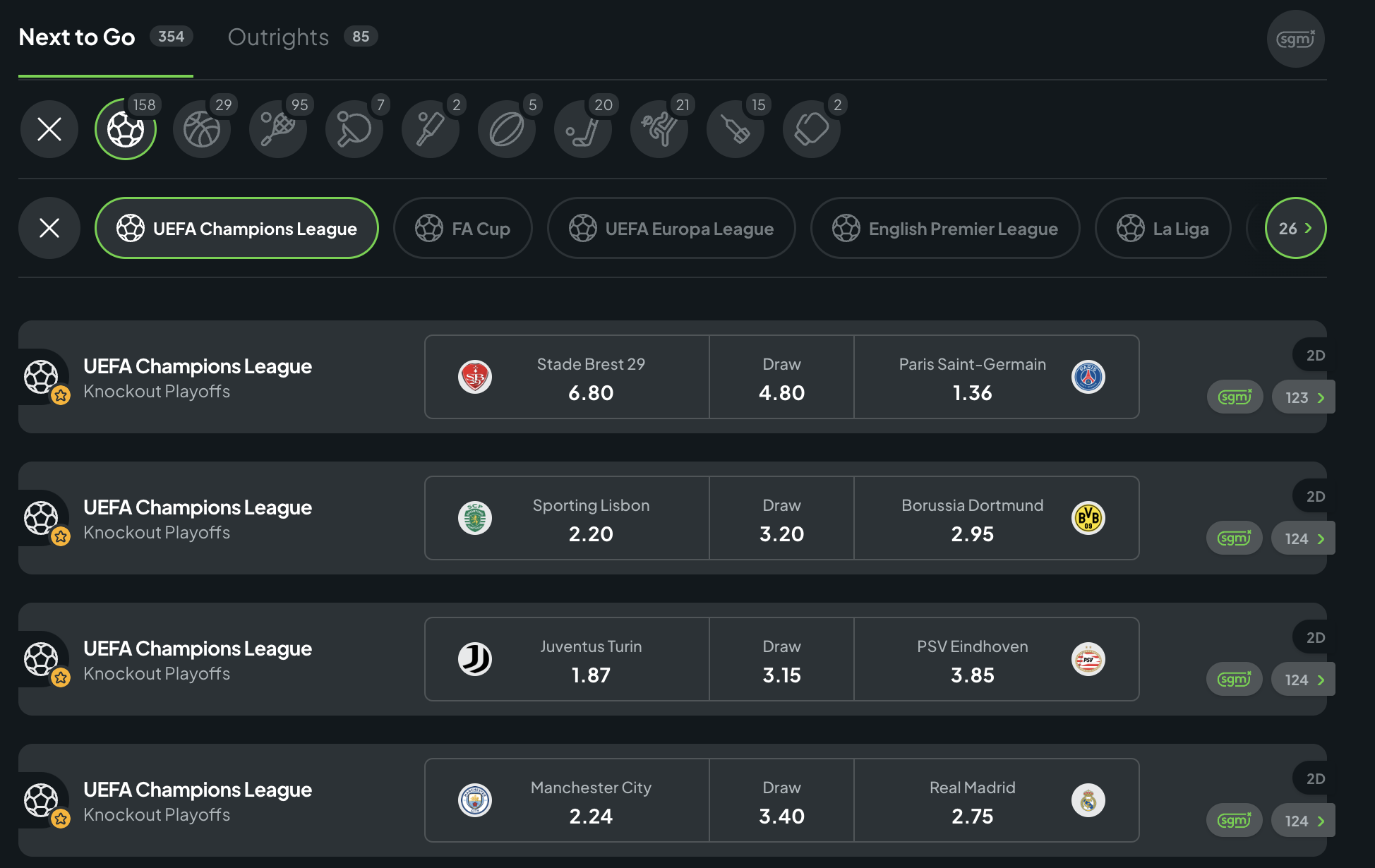This screenshot has width=1375, height=868.
Task: Click the Stade Brest 29 club crest
Action: point(475,377)
